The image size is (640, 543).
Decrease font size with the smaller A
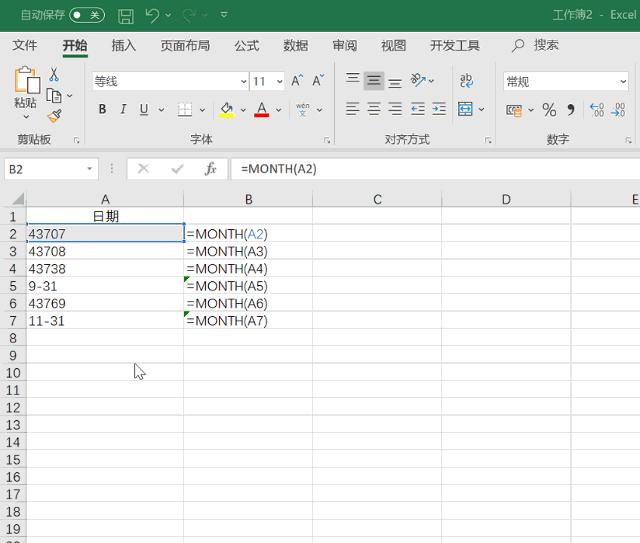(318, 80)
